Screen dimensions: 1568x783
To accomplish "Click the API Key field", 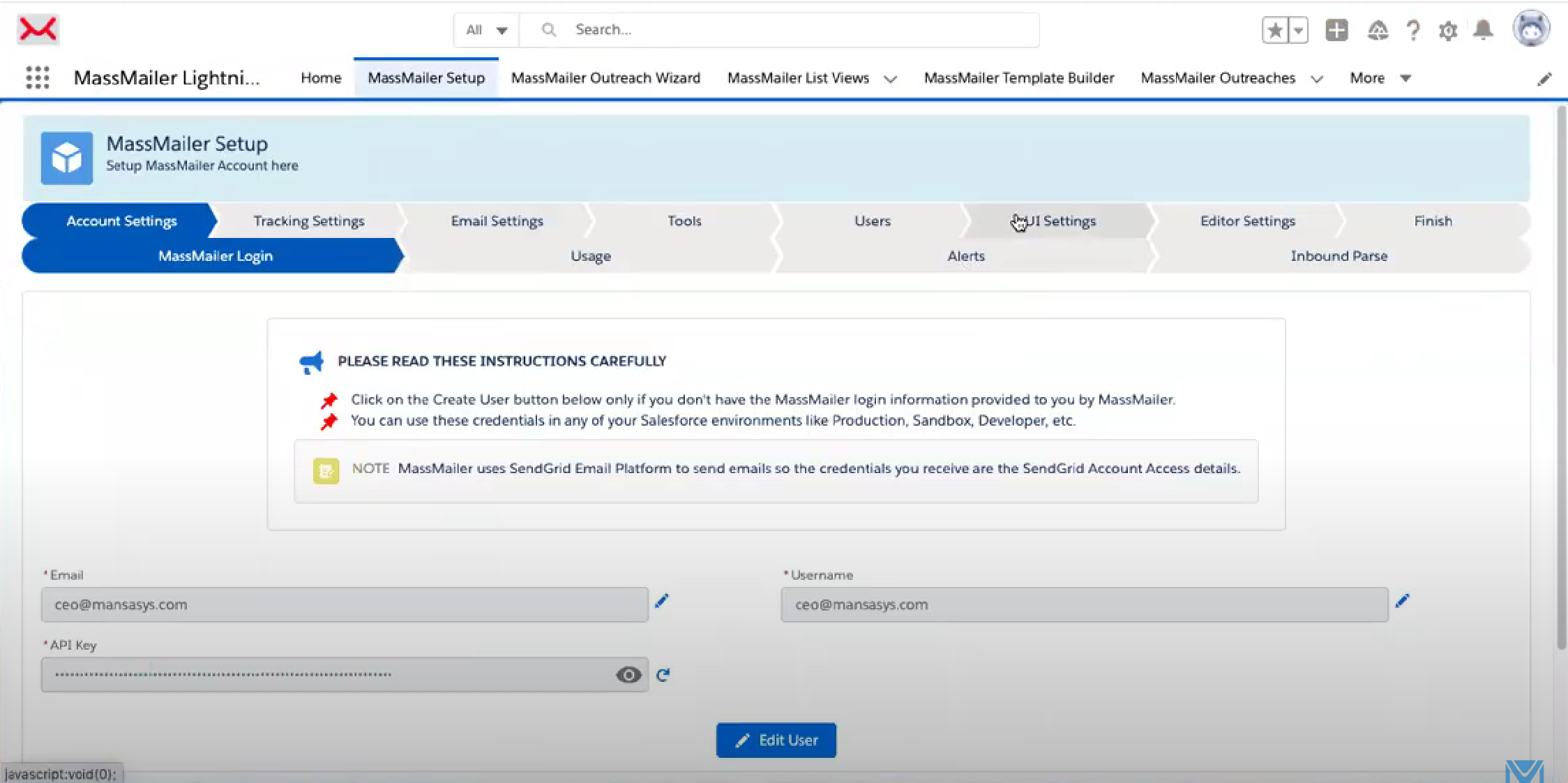I will [x=345, y=674].
